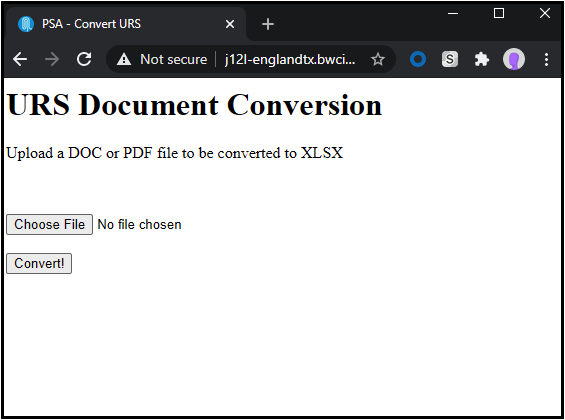Image resolution: width=565 pixels, height=420 pixels.
Task: Click the "No file chosen" label
Action: click(139, 224)
